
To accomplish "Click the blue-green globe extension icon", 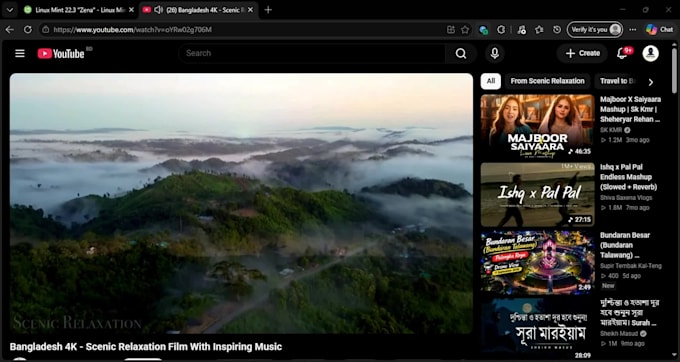I will pyautogui.click(x=484, y=29).
